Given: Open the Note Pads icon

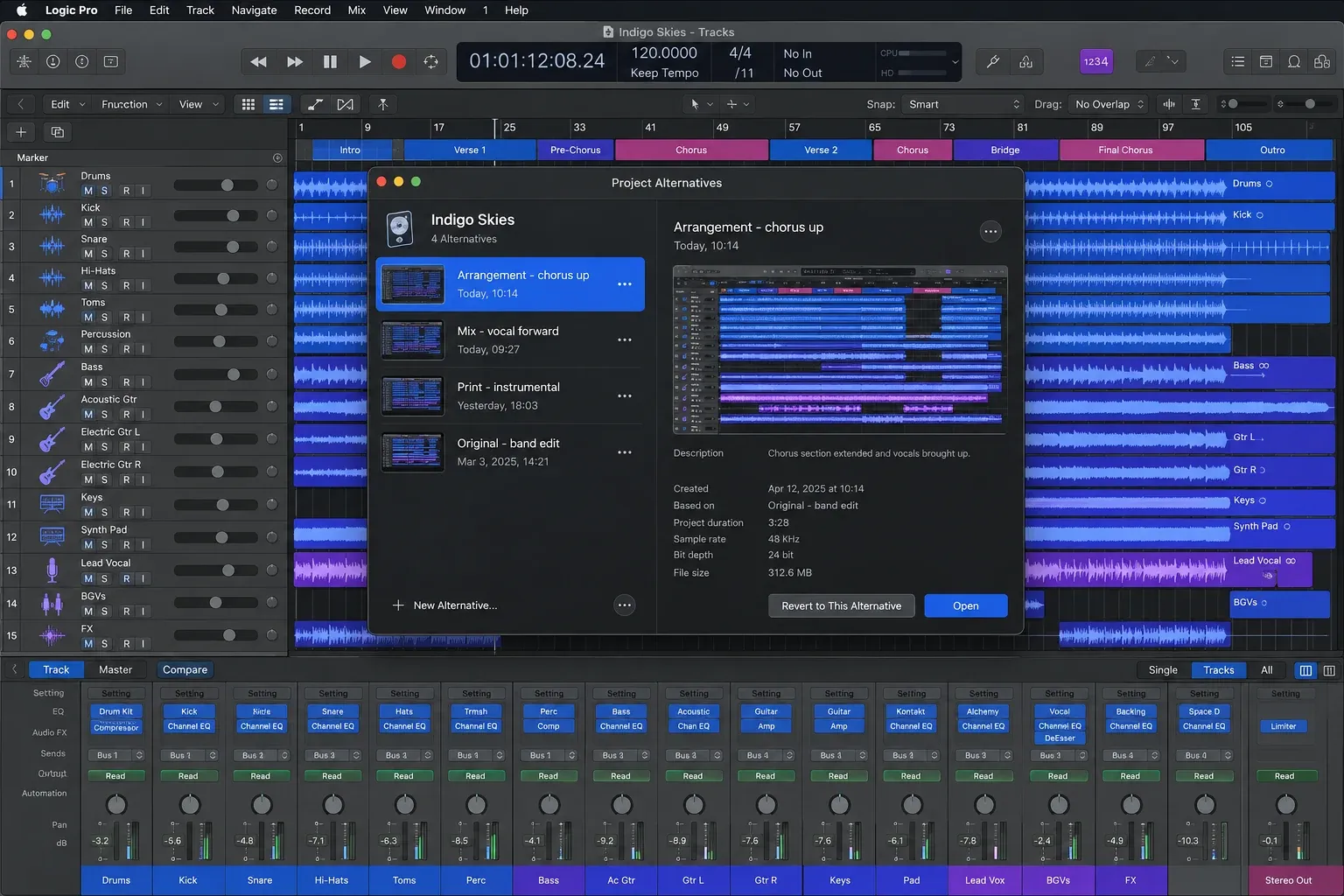Looking at the screenshot, I should pyautogui.click(x=1266, y=61).
